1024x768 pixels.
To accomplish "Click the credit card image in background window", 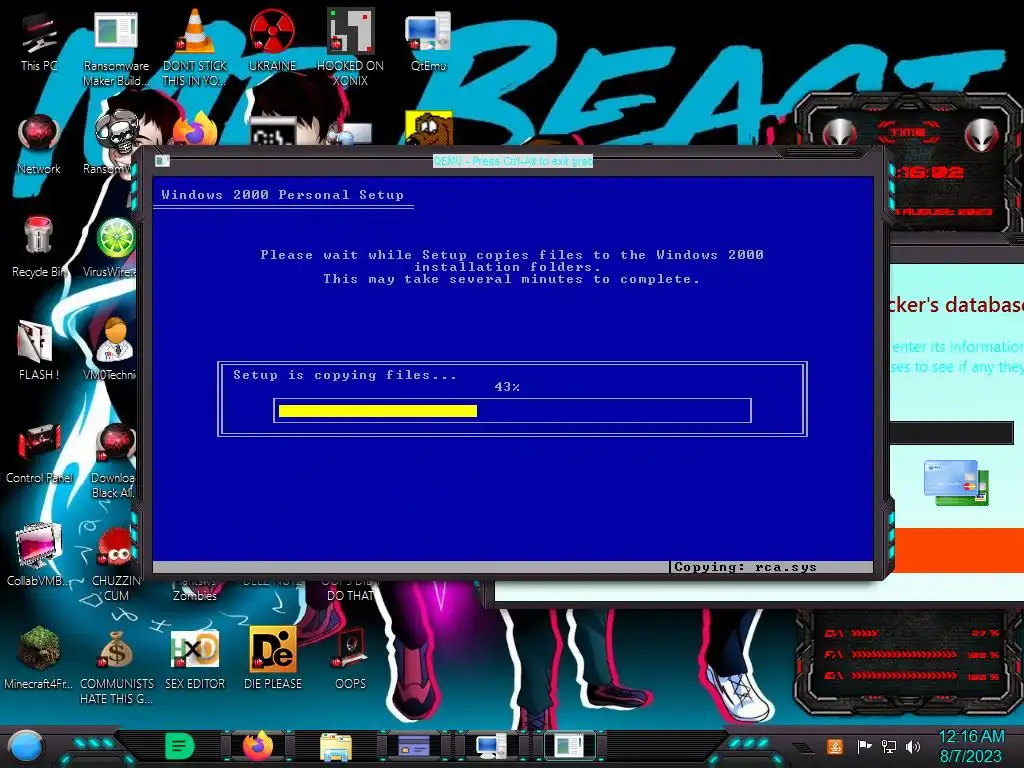I will point(956,482).
